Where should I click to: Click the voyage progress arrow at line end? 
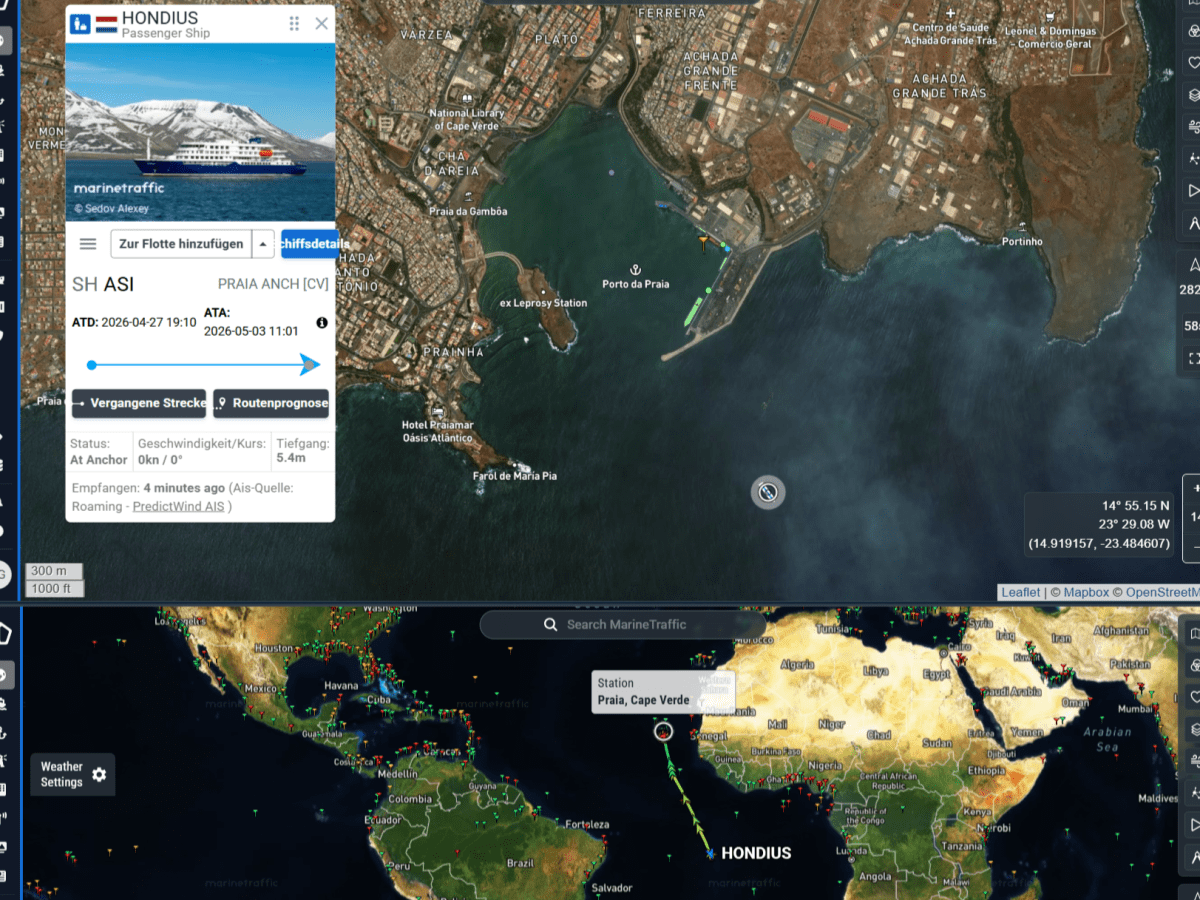tap(310, 364)
